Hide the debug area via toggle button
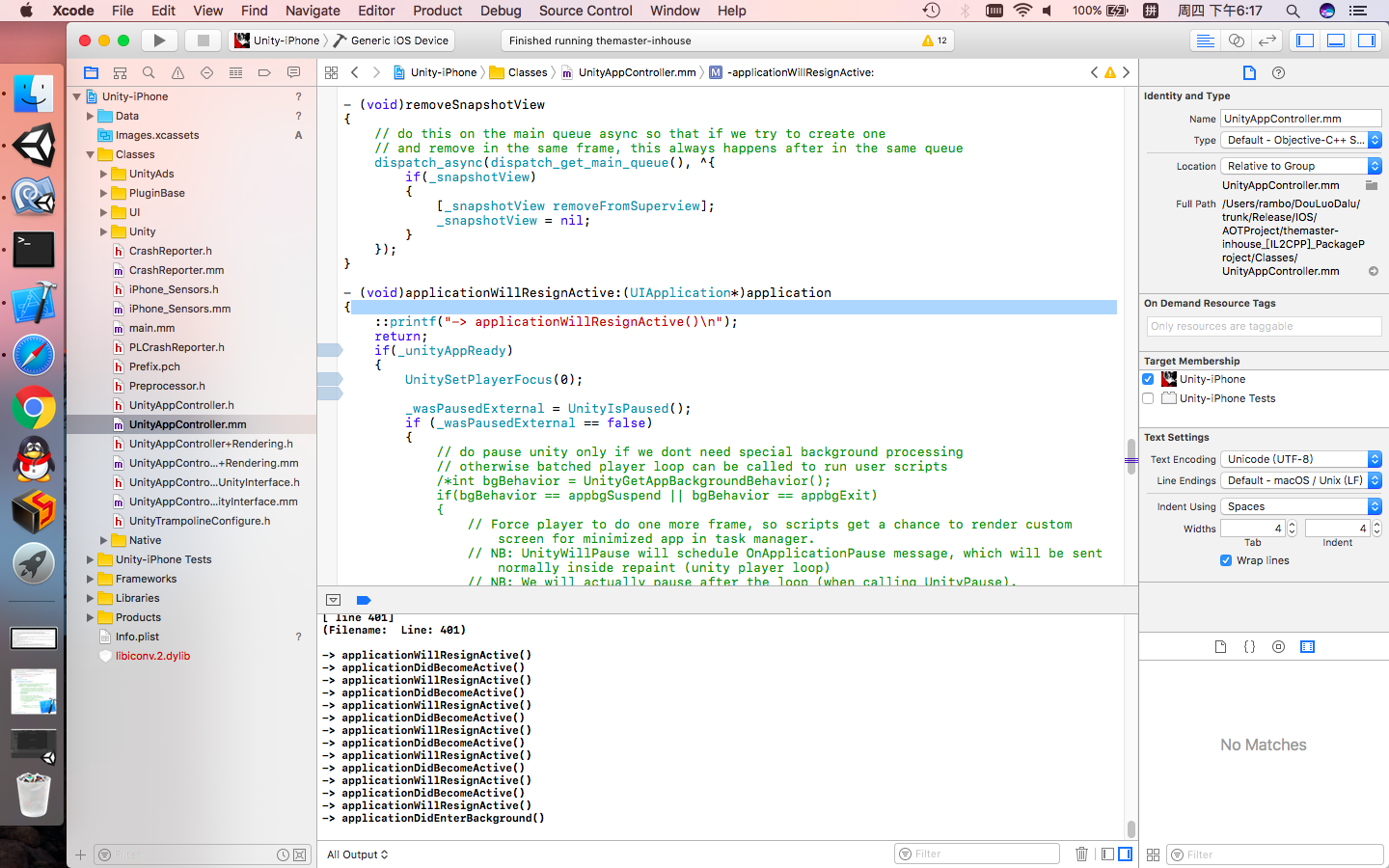Screen dimensions: 1389x868 [x=333, y=600]
